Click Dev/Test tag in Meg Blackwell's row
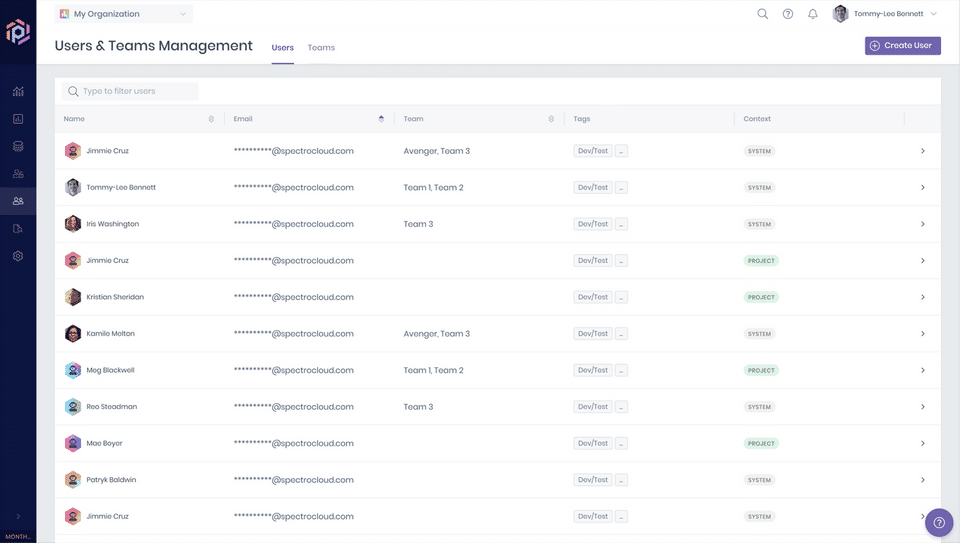The image size is (960, 543). click(x=593, y=370)
